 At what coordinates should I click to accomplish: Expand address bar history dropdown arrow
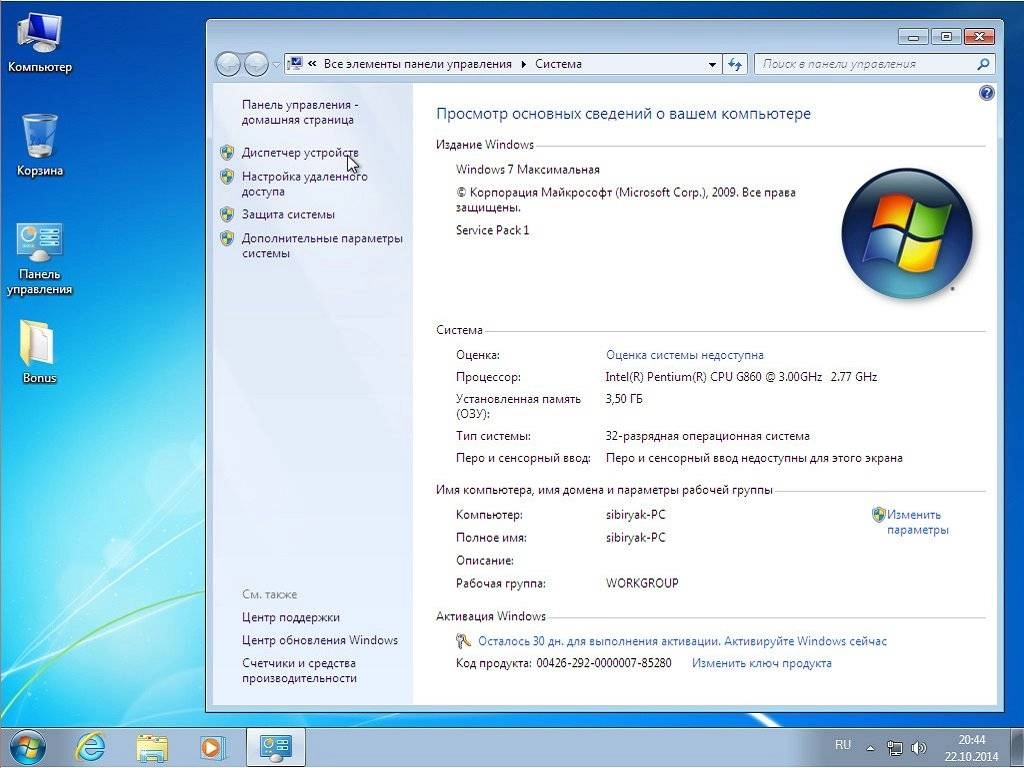pyautogui.click(x=712, y=64)
